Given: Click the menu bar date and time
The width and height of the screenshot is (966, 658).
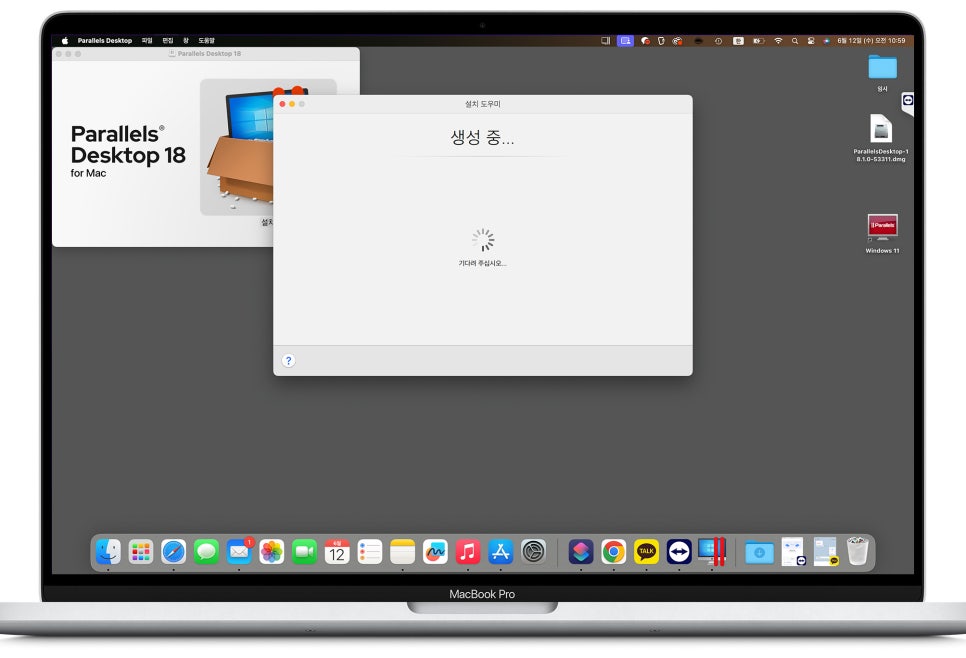Looking at the screenshot, I should pos(871,41).
